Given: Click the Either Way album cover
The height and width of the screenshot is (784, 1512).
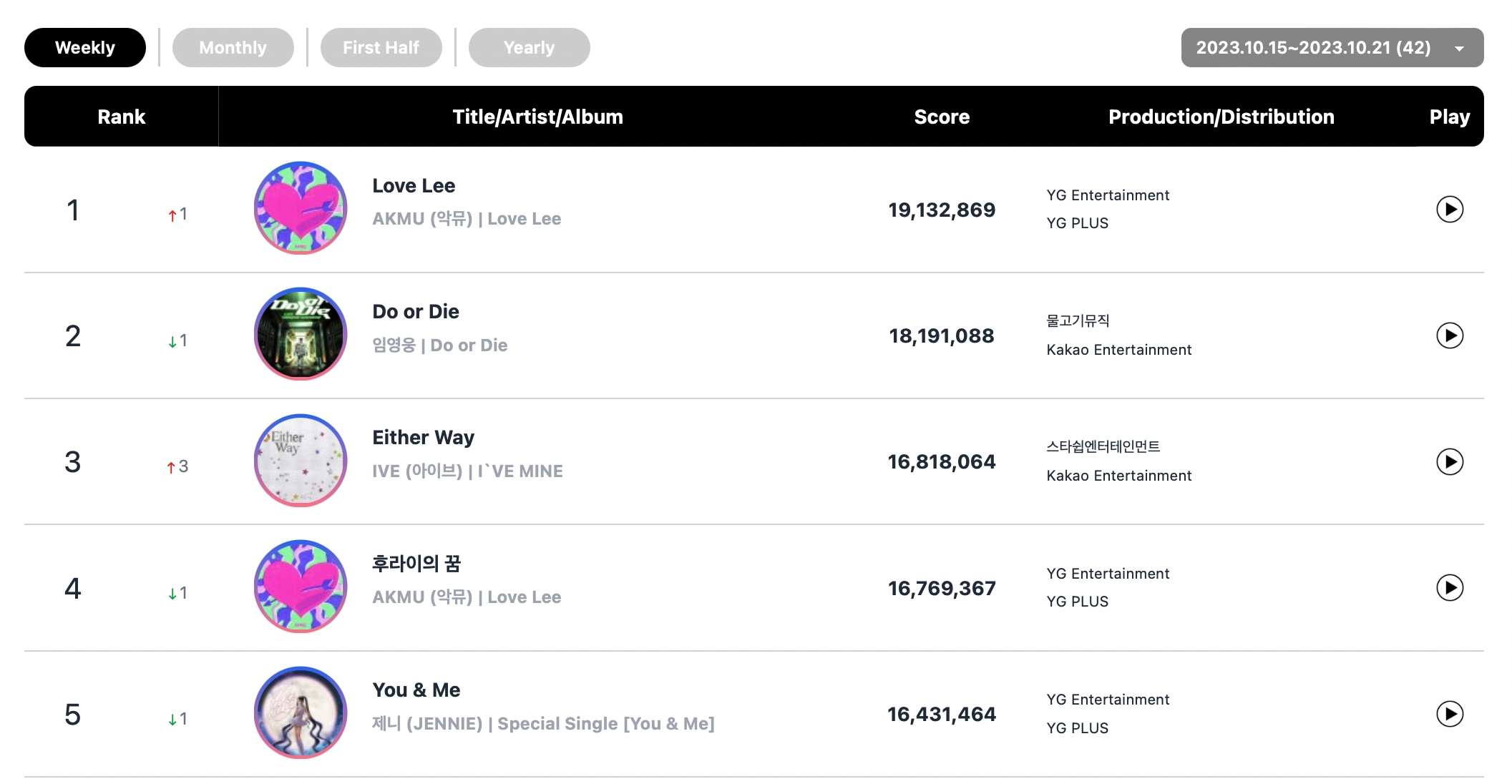Looking at the screenshot, I should (301, 461).
